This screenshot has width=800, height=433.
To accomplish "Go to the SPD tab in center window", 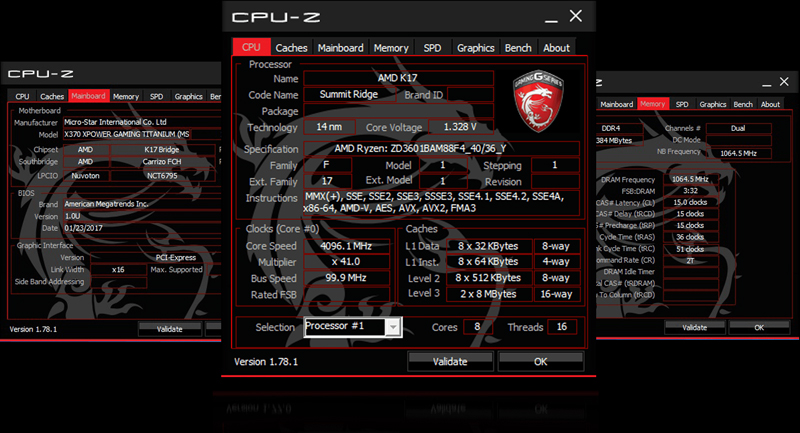I will [x=432, y=47].
